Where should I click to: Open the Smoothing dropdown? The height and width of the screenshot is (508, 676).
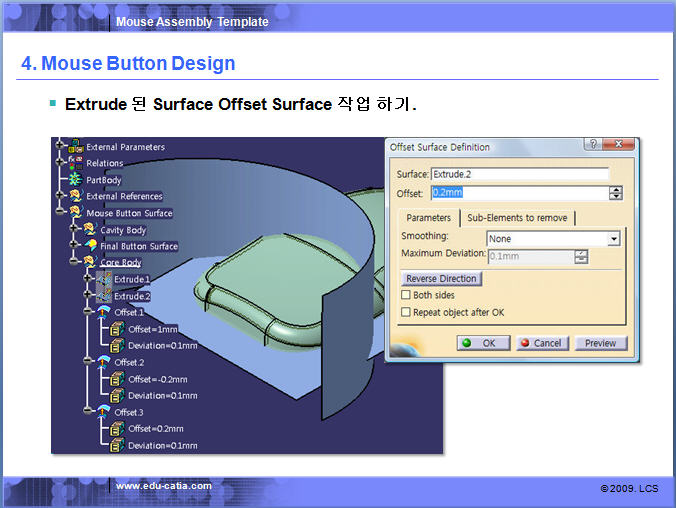613,239
